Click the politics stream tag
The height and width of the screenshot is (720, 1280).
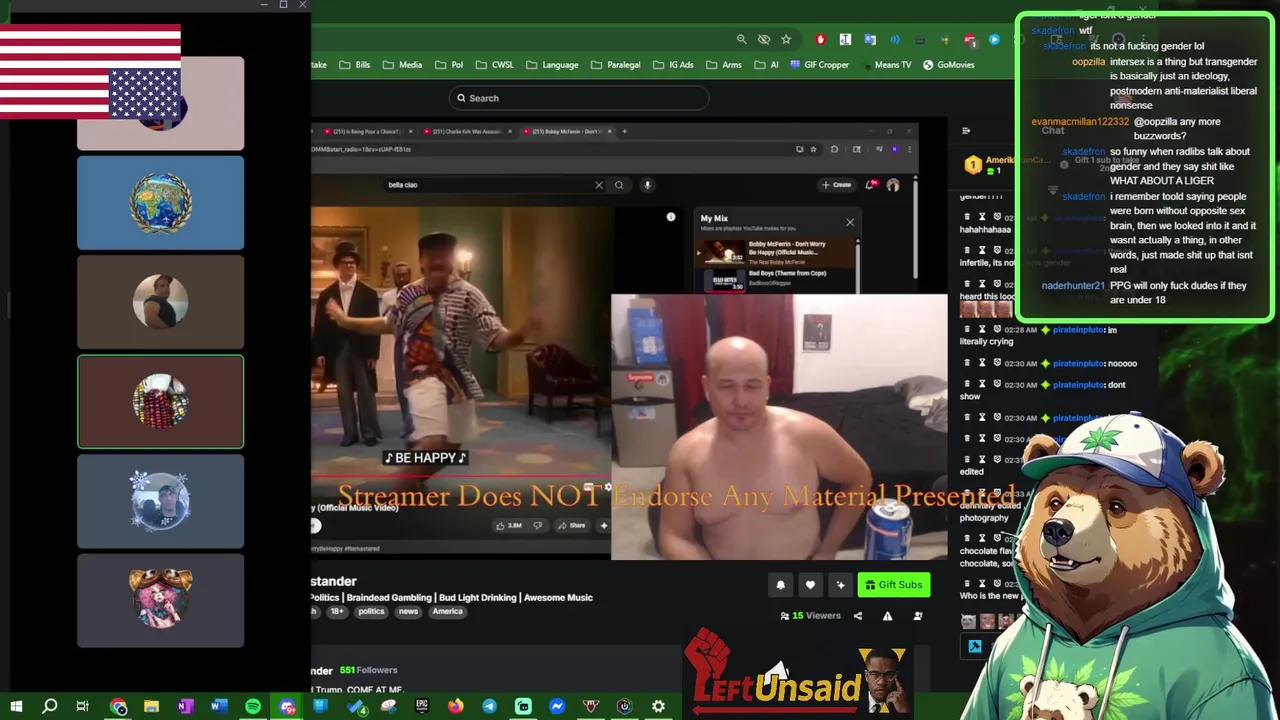pyautogui.click(x=371, y=612)
